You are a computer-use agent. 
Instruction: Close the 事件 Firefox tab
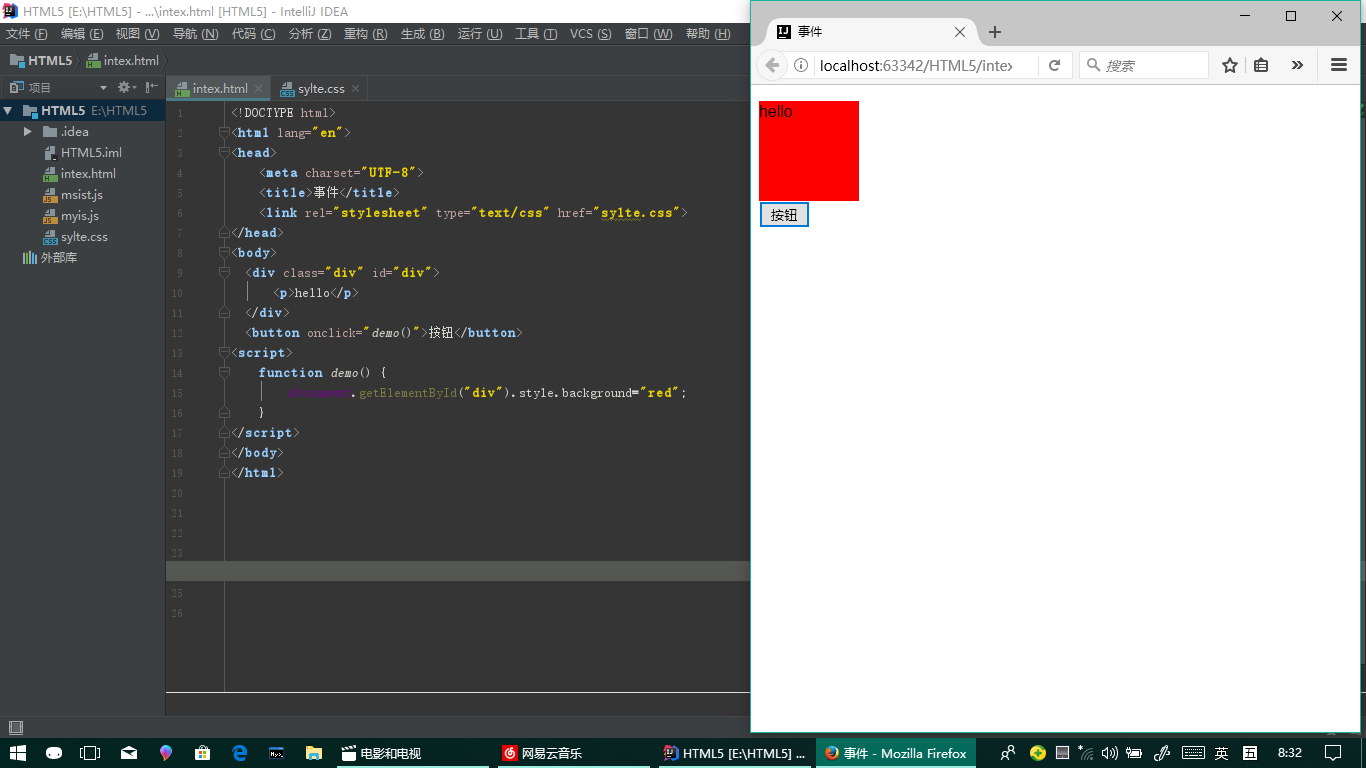point(960,32)
